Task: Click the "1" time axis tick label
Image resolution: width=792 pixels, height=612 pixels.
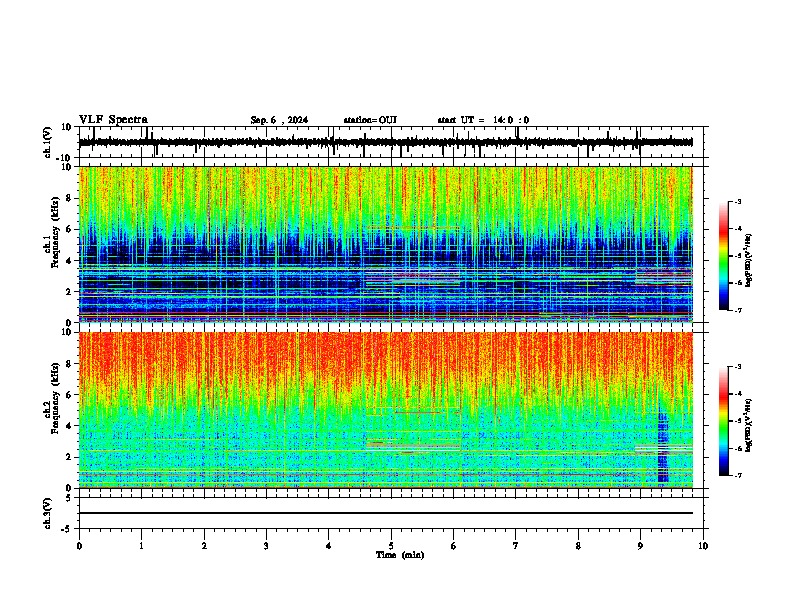Action: pos(141,546)
